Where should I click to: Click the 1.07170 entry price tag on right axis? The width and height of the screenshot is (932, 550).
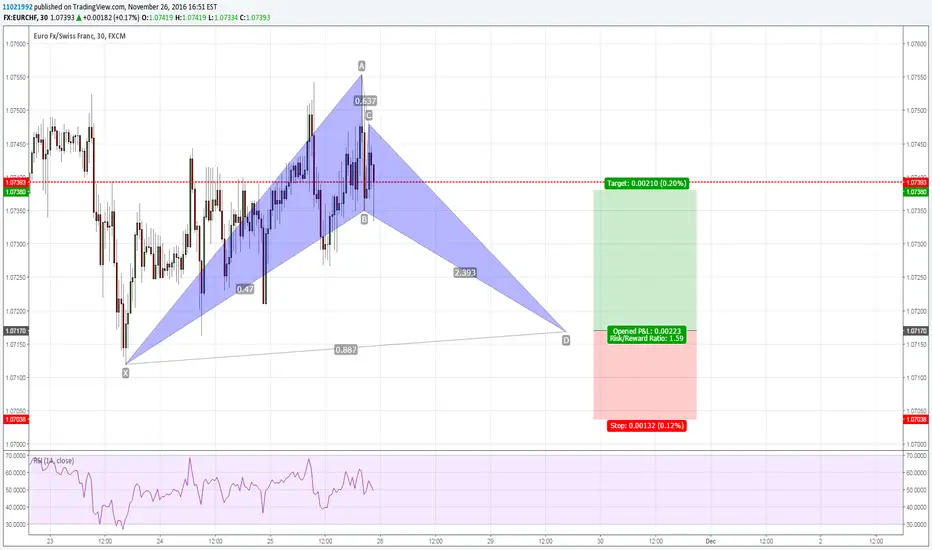pos(915,331)
